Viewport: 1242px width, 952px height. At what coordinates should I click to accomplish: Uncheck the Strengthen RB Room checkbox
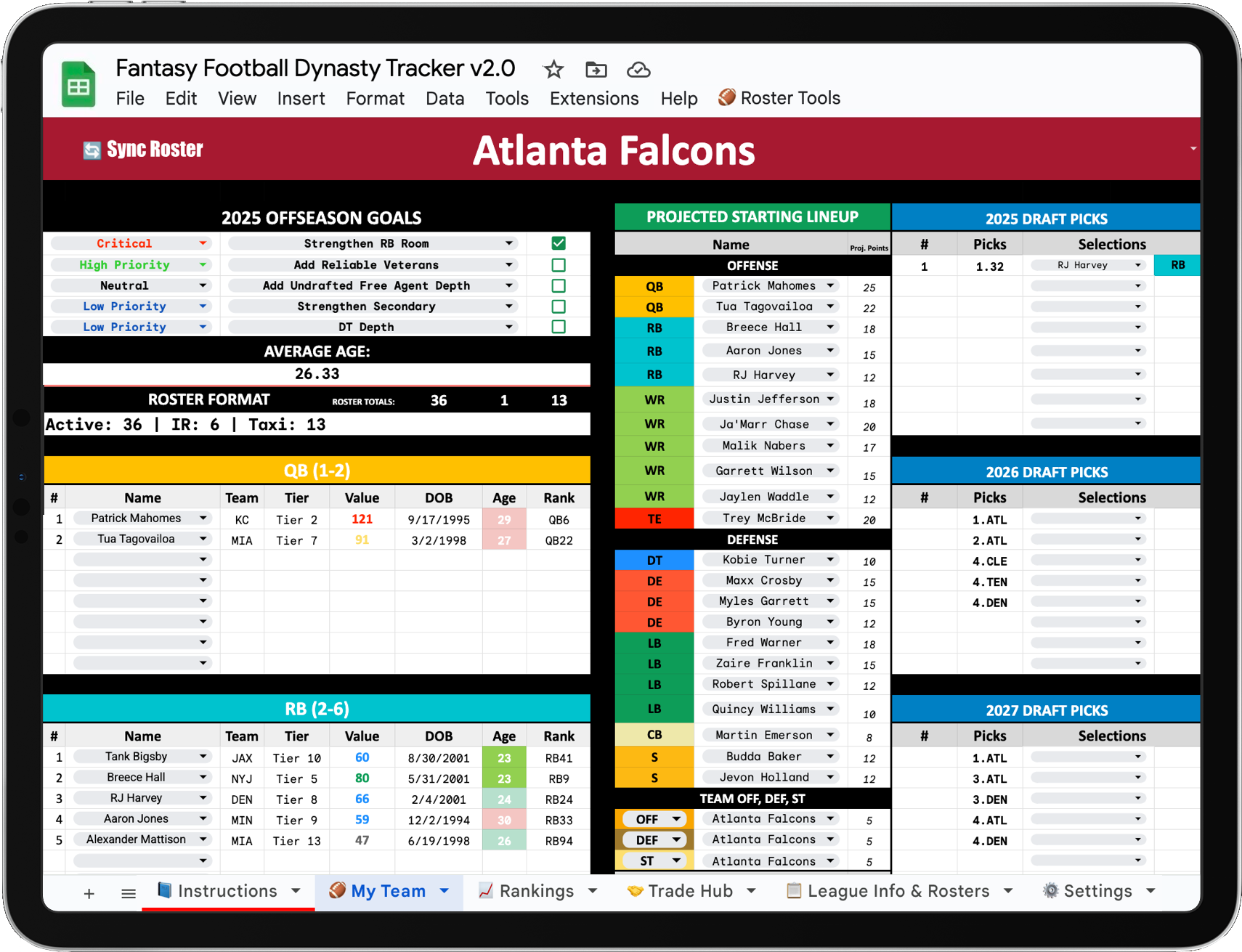click(x=558, y=243)
